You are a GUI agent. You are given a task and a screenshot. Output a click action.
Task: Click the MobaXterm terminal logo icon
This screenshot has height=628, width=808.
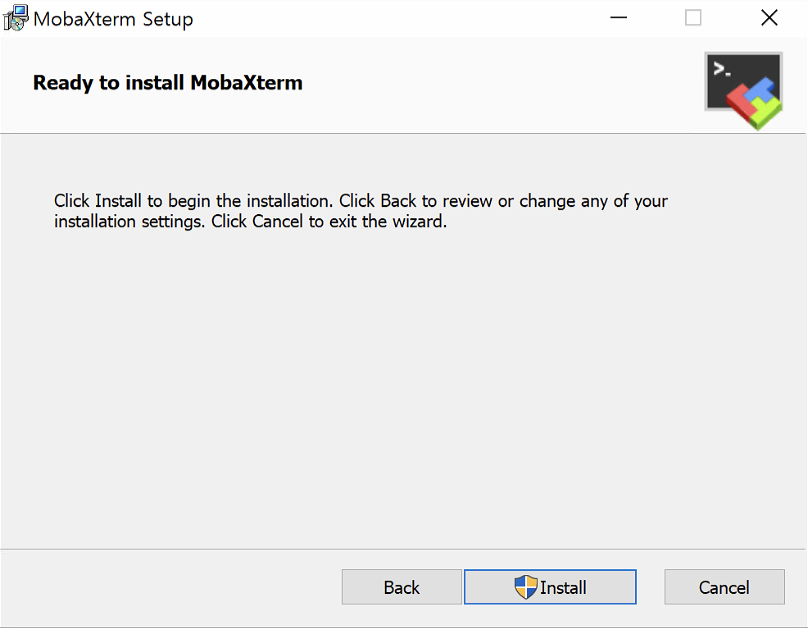(x=744, y=90)
